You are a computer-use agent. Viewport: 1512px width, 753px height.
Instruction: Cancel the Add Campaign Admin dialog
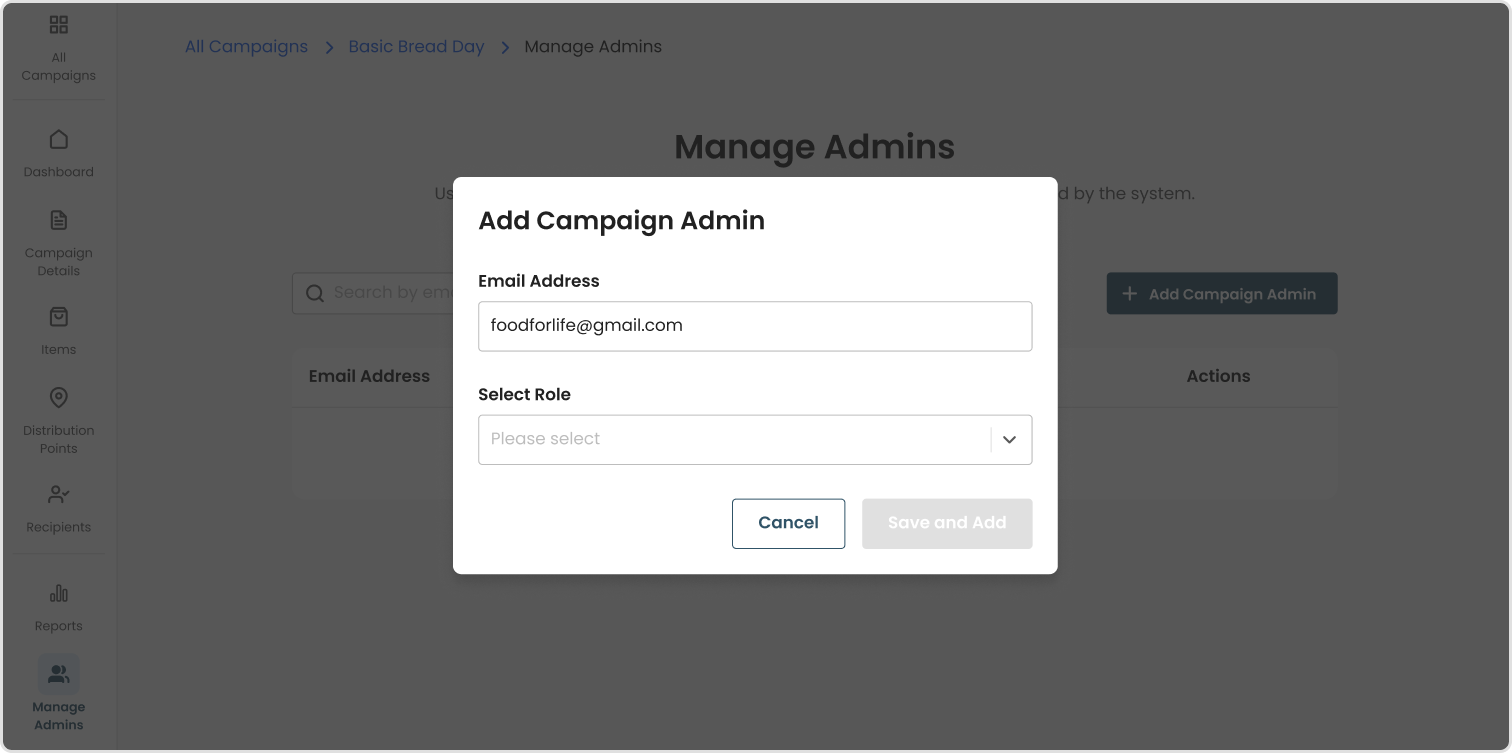tap(789, 523)
